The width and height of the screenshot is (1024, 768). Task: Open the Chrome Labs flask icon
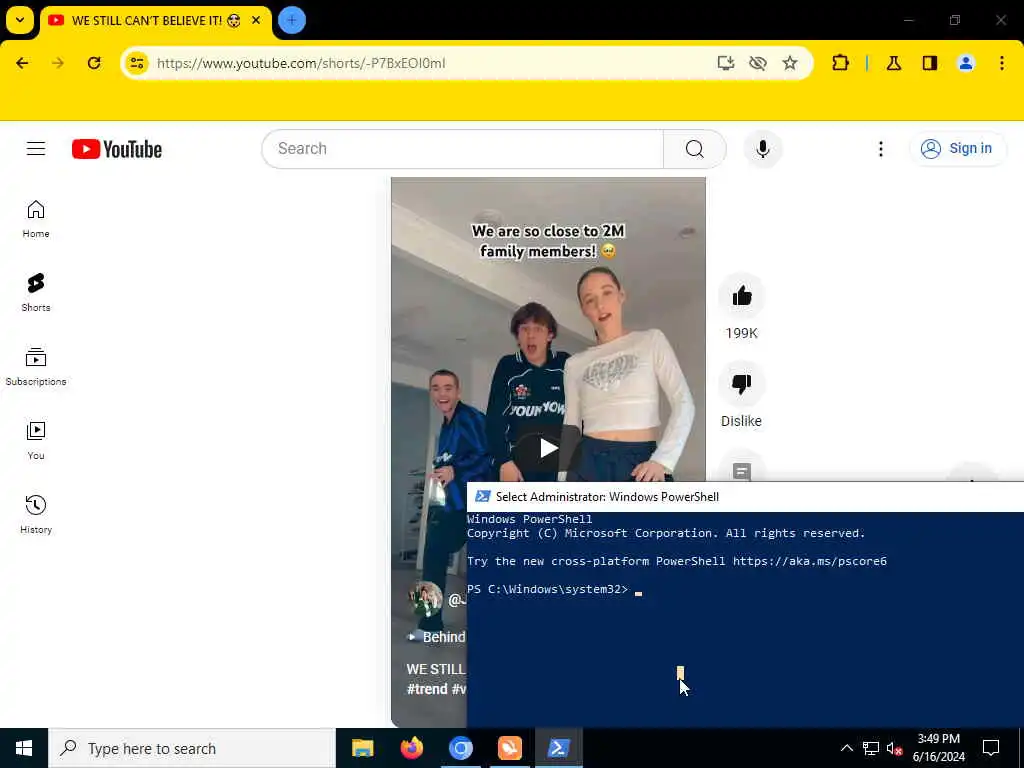coord(894,63)
